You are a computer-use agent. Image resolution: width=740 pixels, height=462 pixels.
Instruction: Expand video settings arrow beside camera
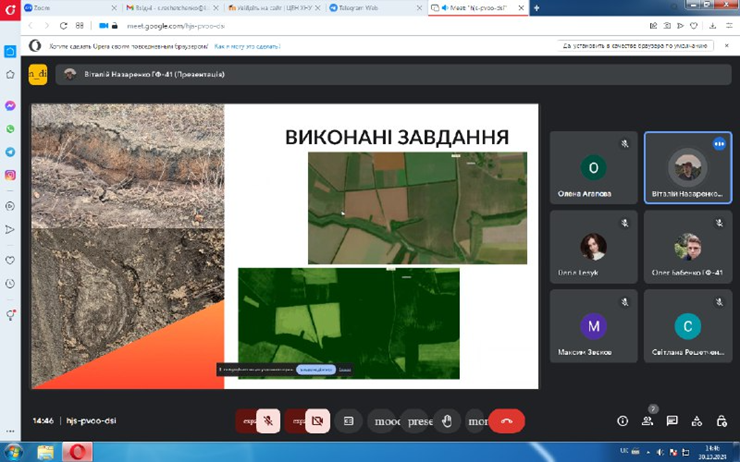[x=295, y=421]
